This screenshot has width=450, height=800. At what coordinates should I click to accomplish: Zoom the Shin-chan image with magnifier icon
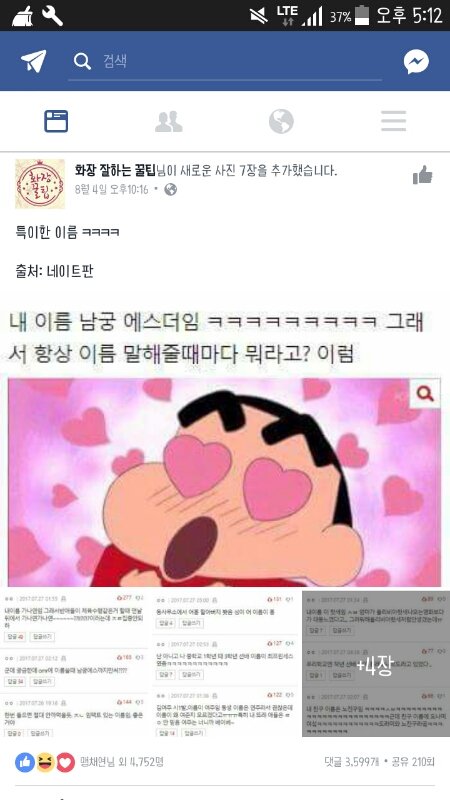[x=425, y=393]
